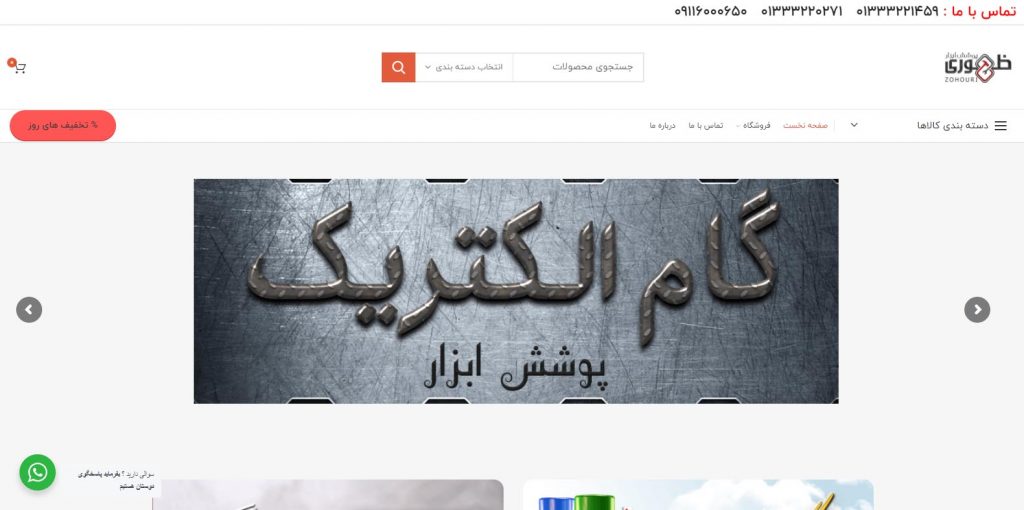Screen dimensions: 1024x510
Task: Go to previous slide arrow
Action: [29, 310]
